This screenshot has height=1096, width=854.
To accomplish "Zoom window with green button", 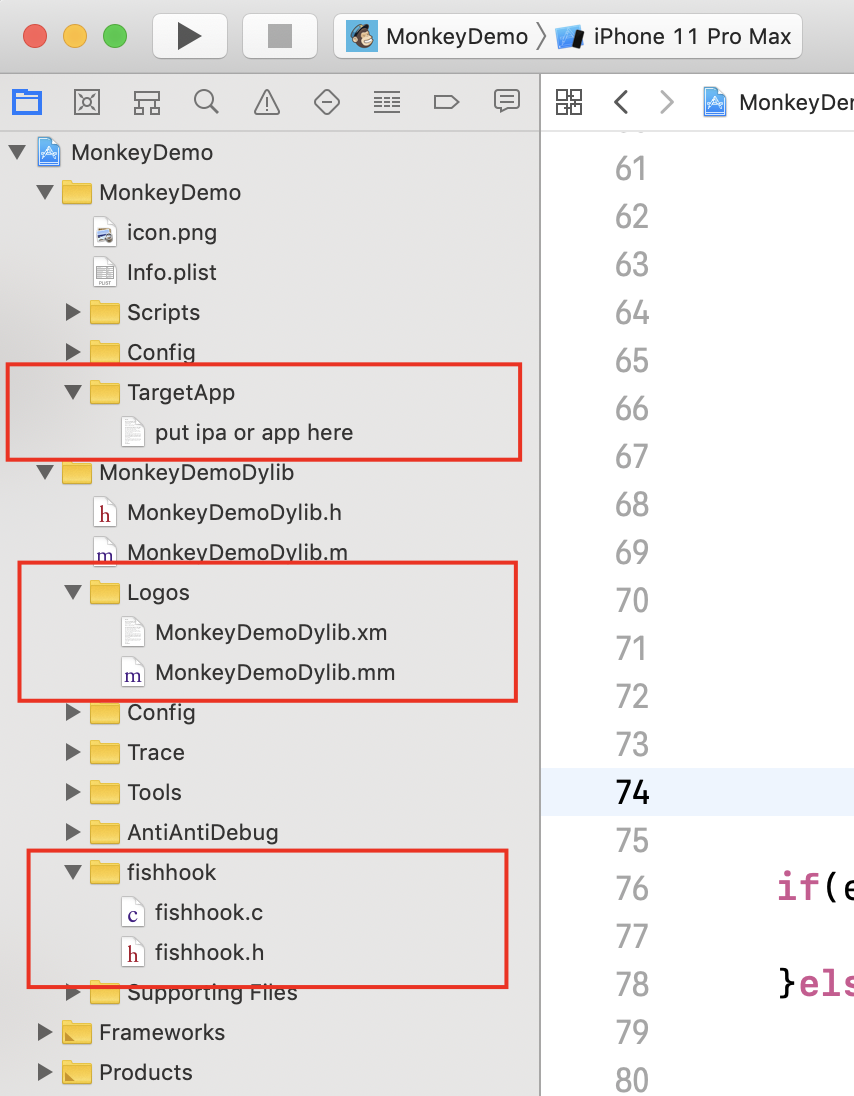I will pyautogui.click(x=115, y=36).
